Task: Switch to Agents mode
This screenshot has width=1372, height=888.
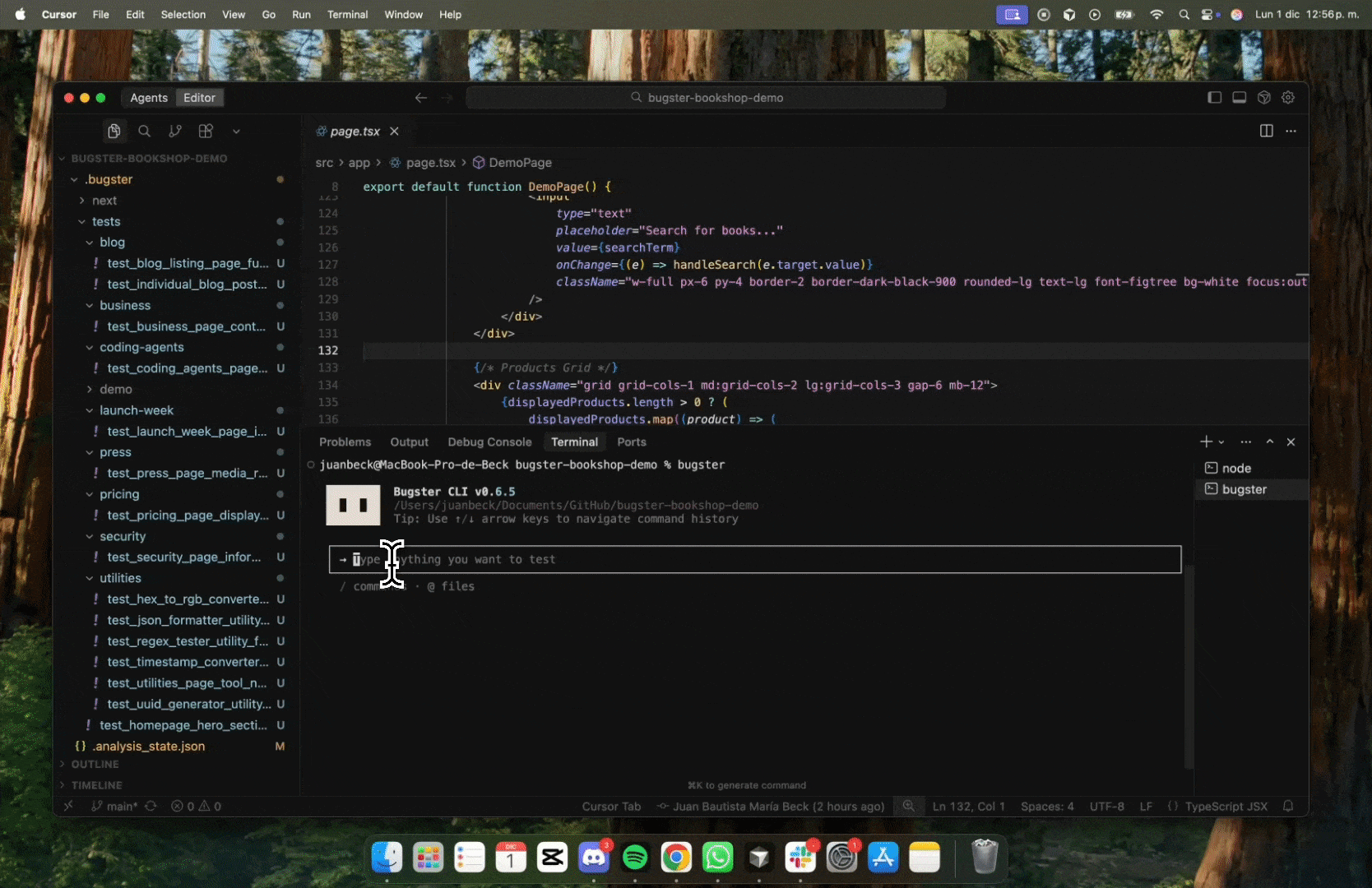Action: coord(149,98)
